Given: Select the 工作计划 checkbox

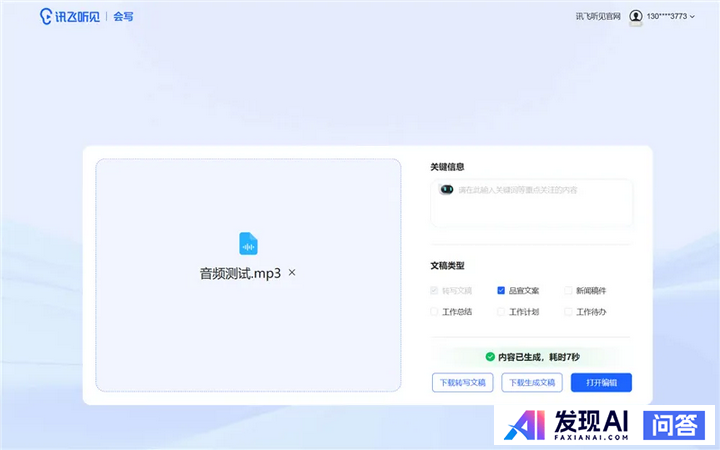Looking at the screenshot, I should 501,311.
